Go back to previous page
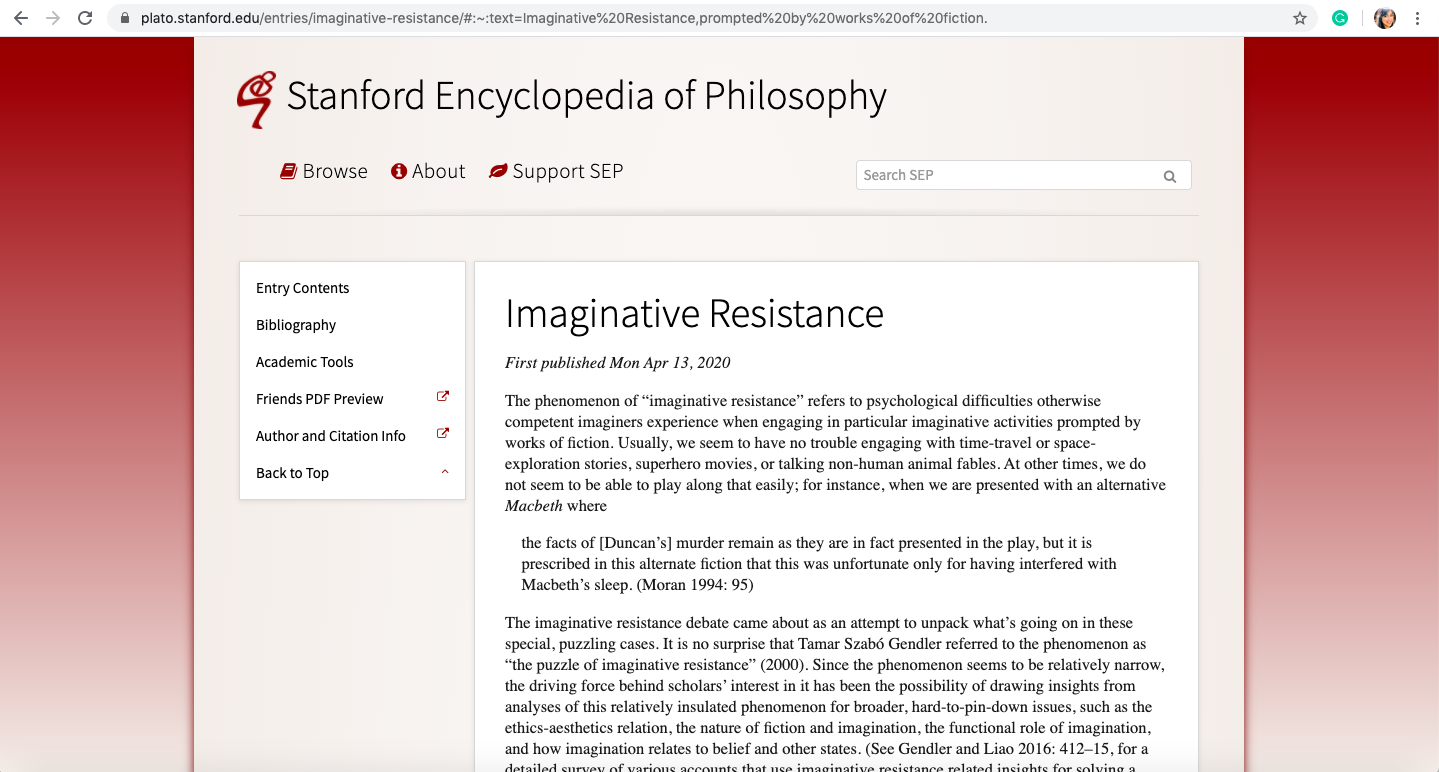The image size is (1439, 772). 21,18
